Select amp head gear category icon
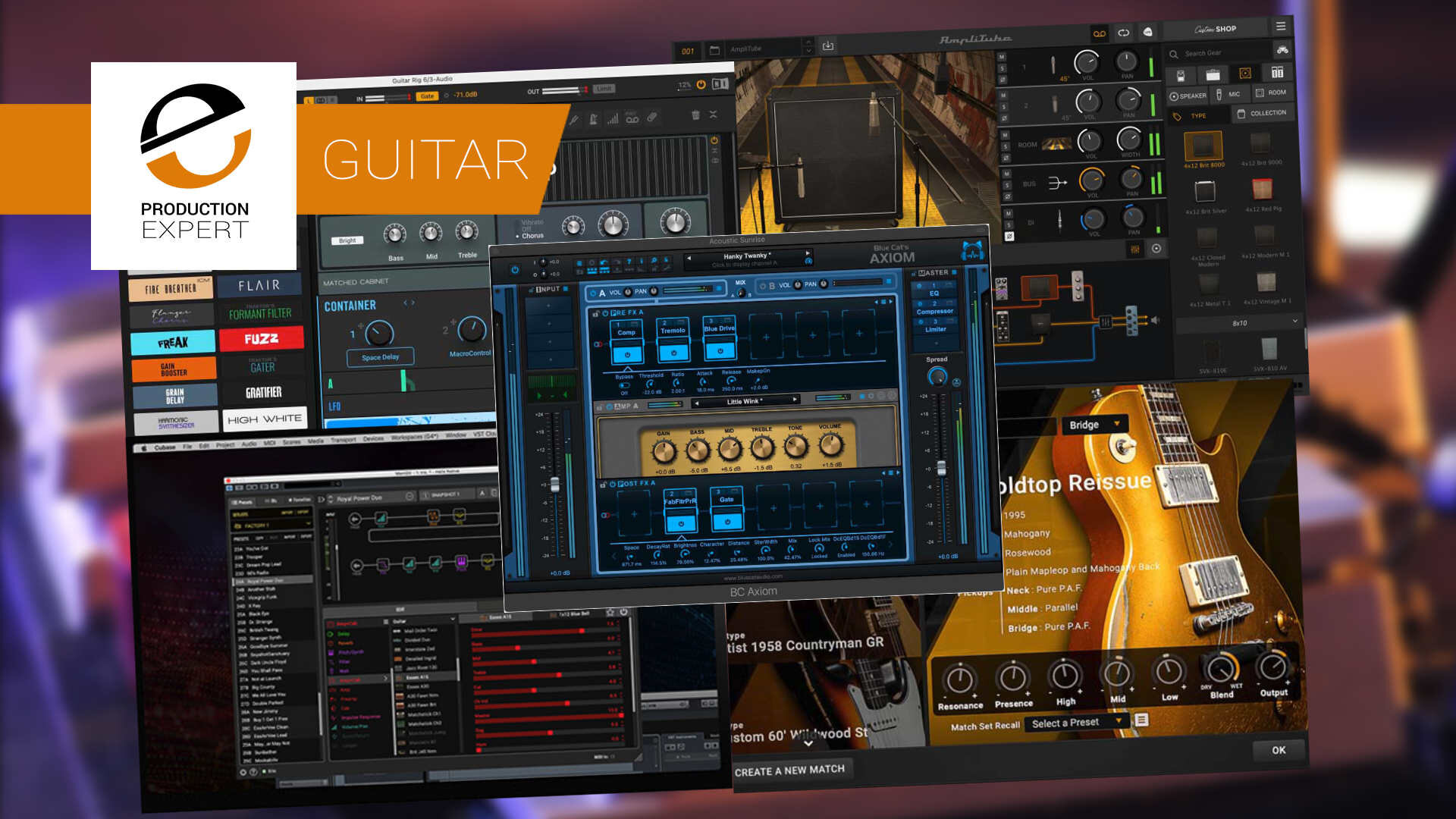 [1213, 74]
